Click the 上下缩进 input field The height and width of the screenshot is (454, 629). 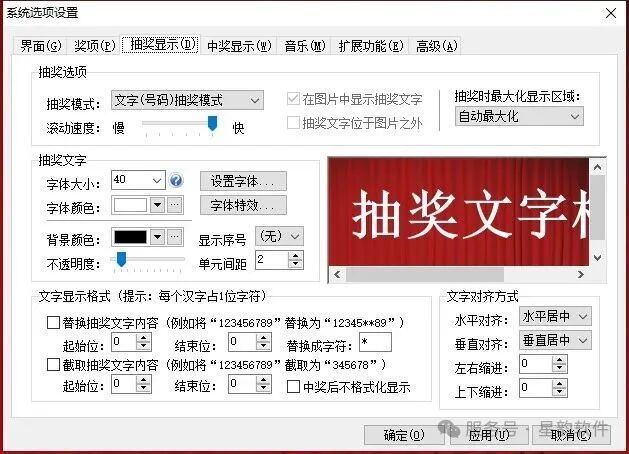point(536,388)
